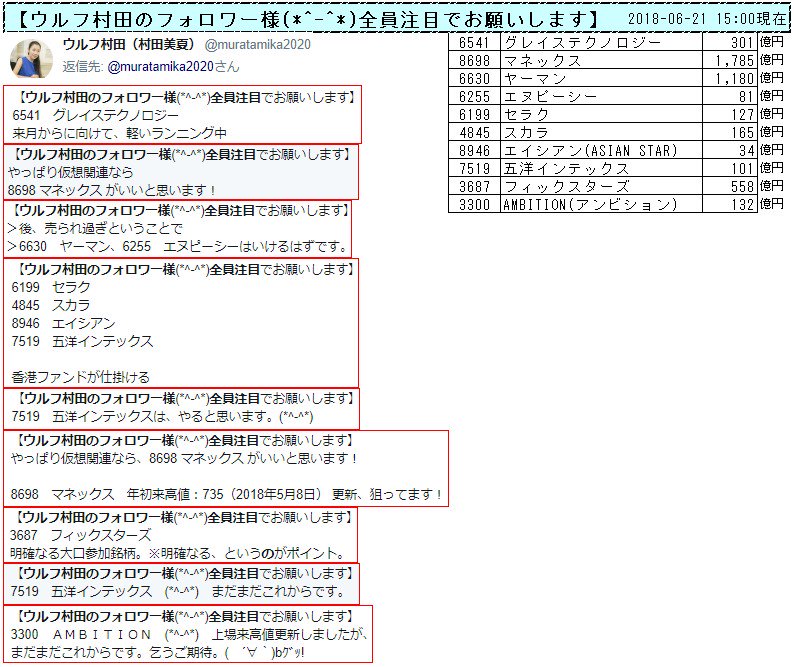Click tweet line 6199 セラク
The width and height of the screenshot is (794, 667).
point(51,288)
